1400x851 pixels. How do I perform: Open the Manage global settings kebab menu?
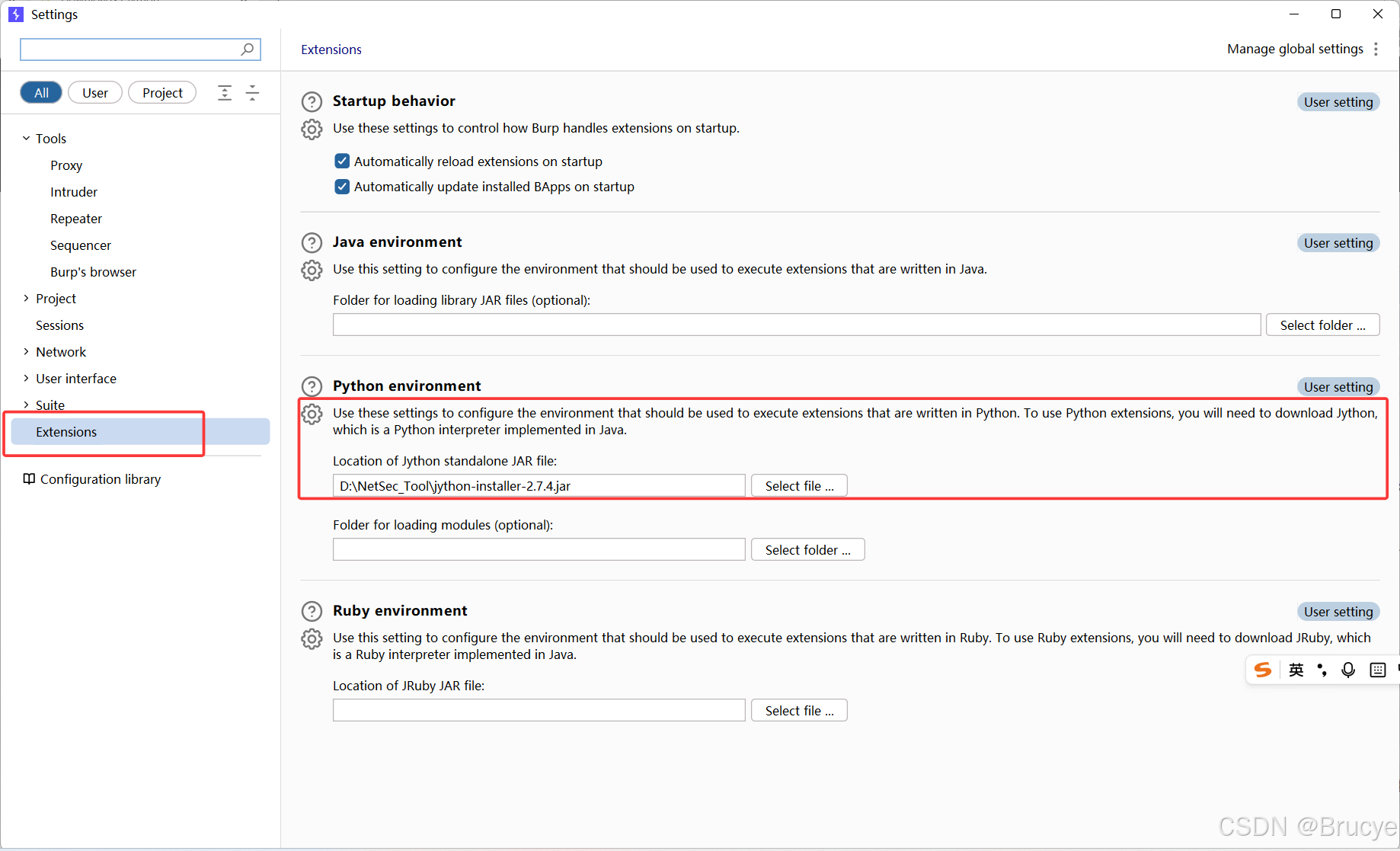(1376, 49)
